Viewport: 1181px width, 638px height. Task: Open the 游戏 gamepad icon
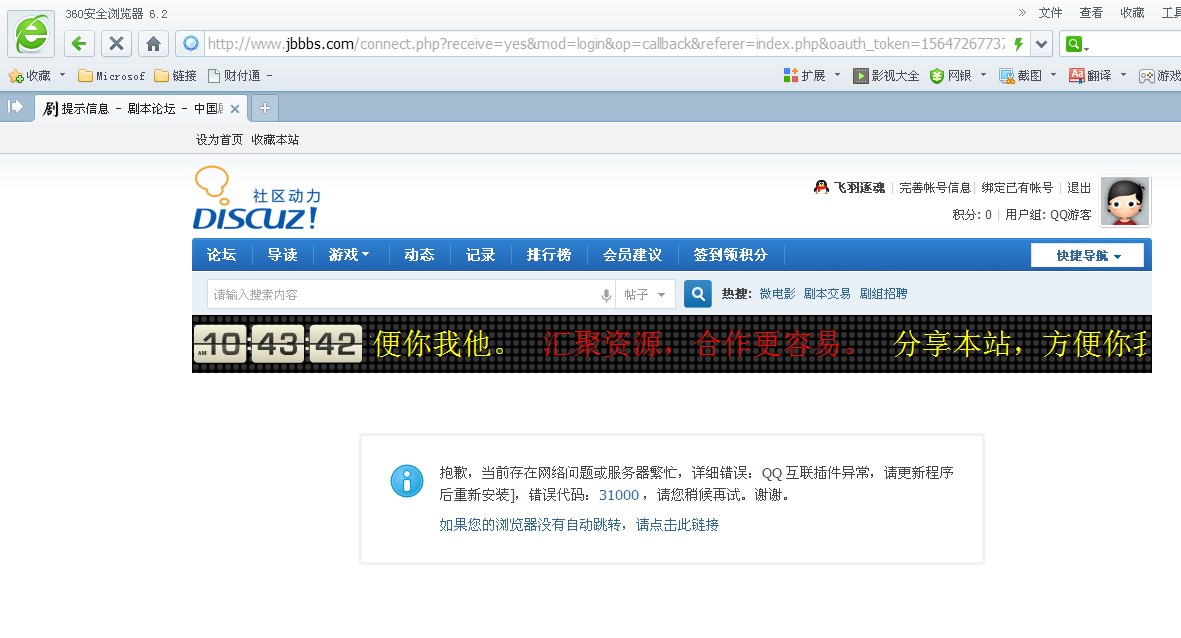1146,76
